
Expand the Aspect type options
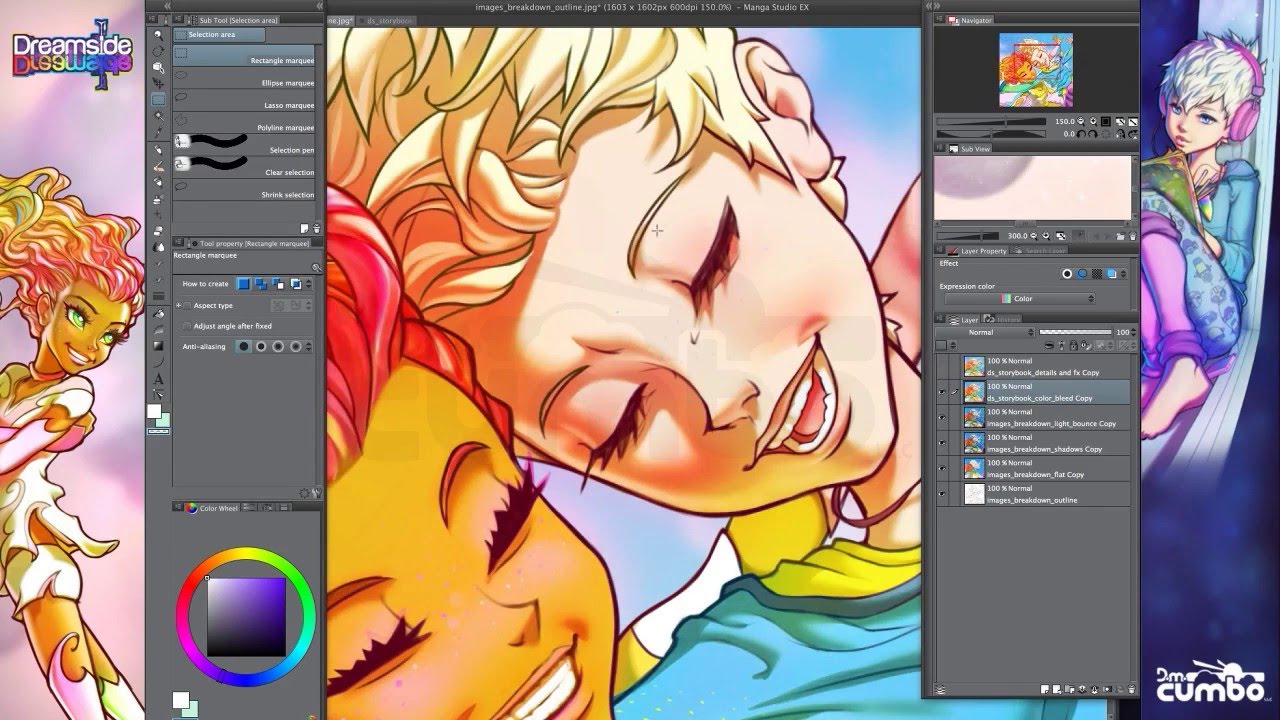point(178,305)
